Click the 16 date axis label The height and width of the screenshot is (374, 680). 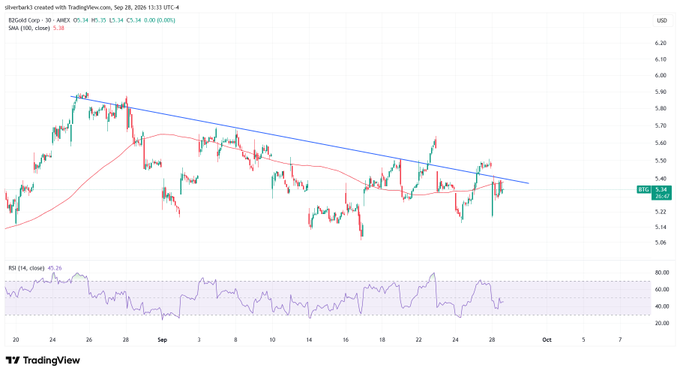[x=346, y=340]
